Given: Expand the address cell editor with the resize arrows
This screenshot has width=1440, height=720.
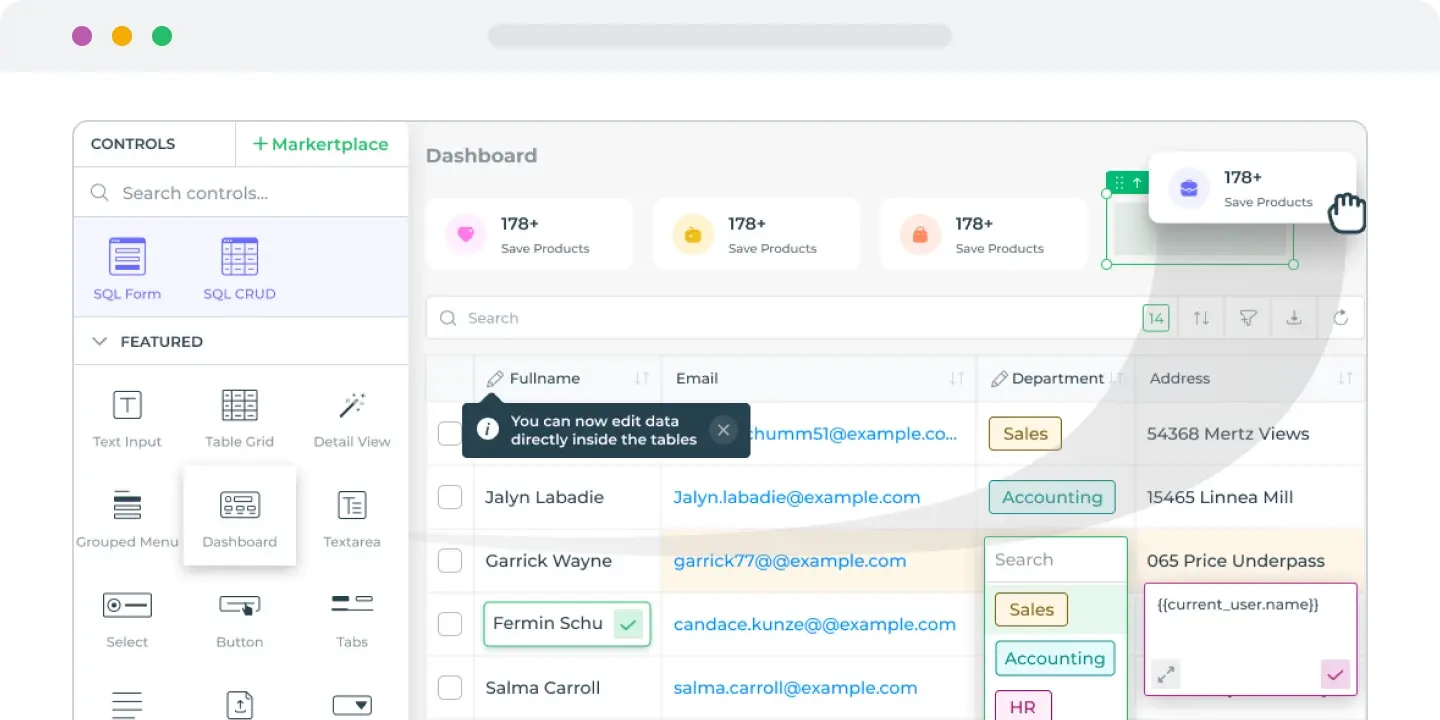Looking at the screenshot, I should coord(1165,674).
